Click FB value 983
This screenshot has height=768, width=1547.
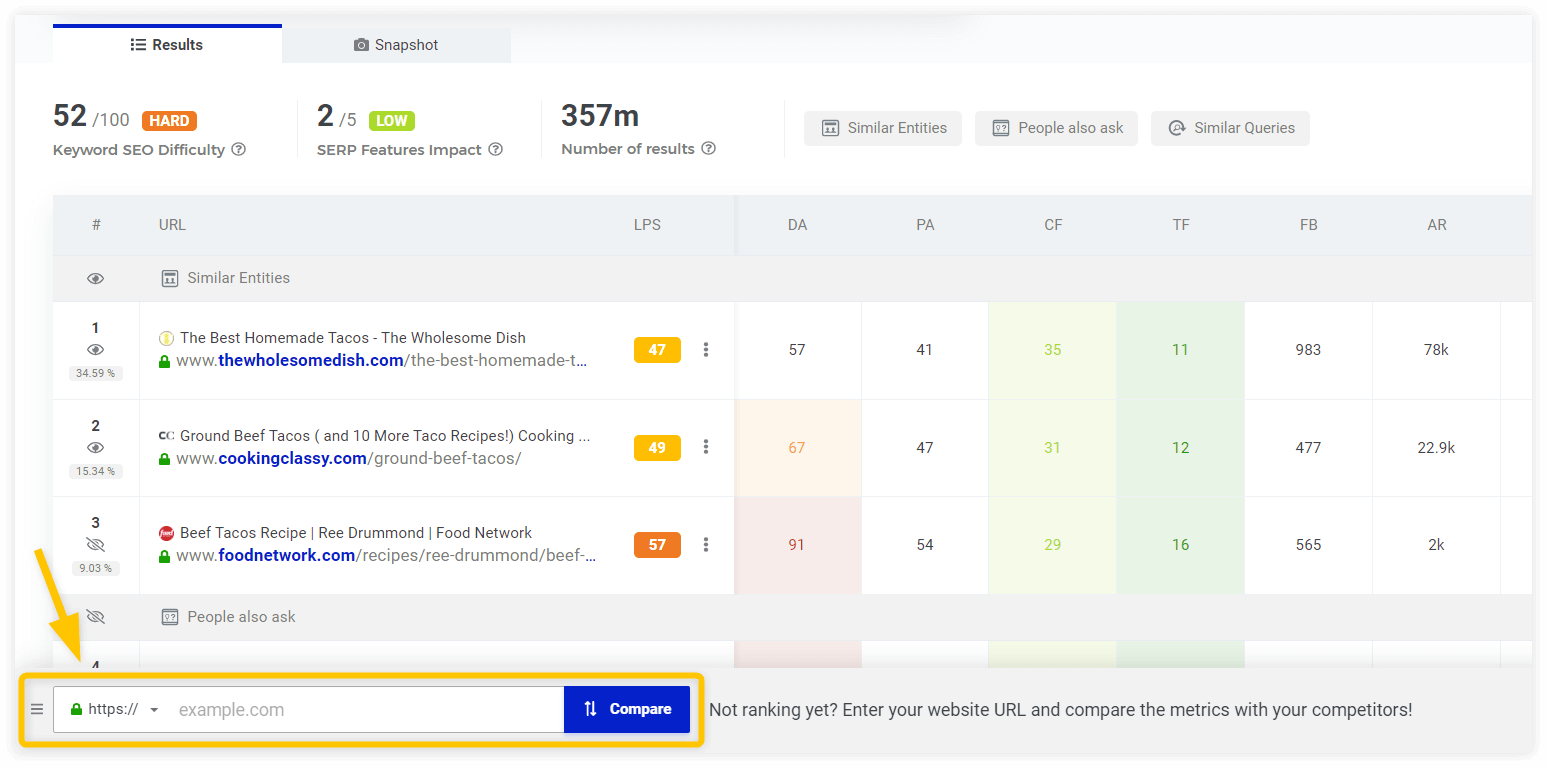(x=1308, y=350)
